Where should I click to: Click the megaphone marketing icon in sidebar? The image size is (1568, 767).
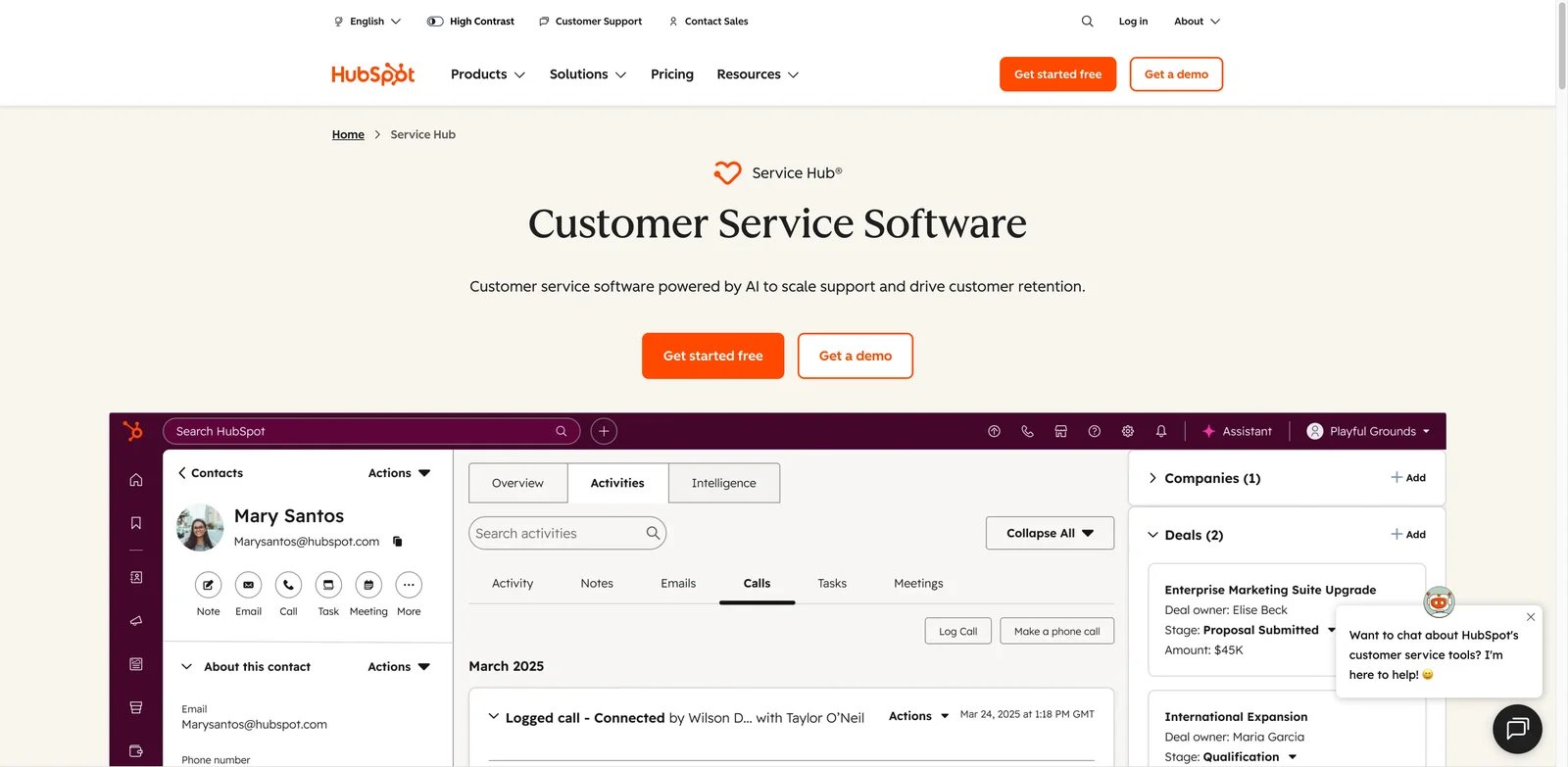136,620
